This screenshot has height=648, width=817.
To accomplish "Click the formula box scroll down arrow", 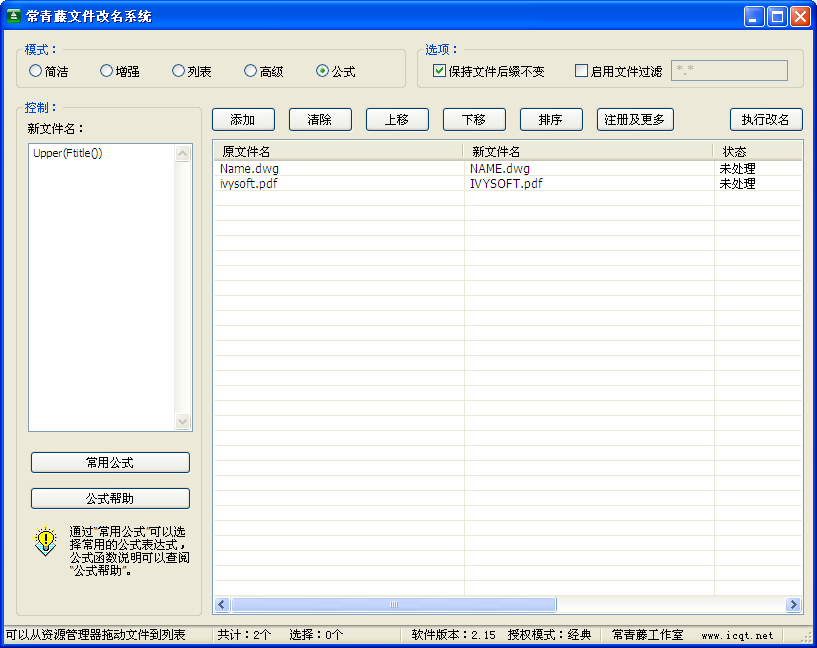I will 182,421.
